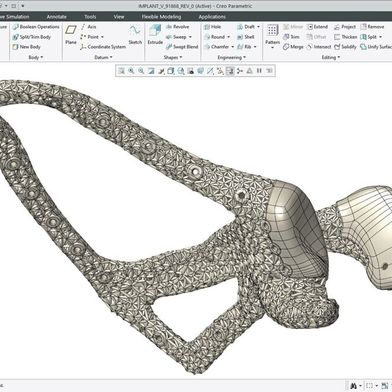Click the Merge tool
This screenshot has height=392, width=392.
tap(293, 47)
